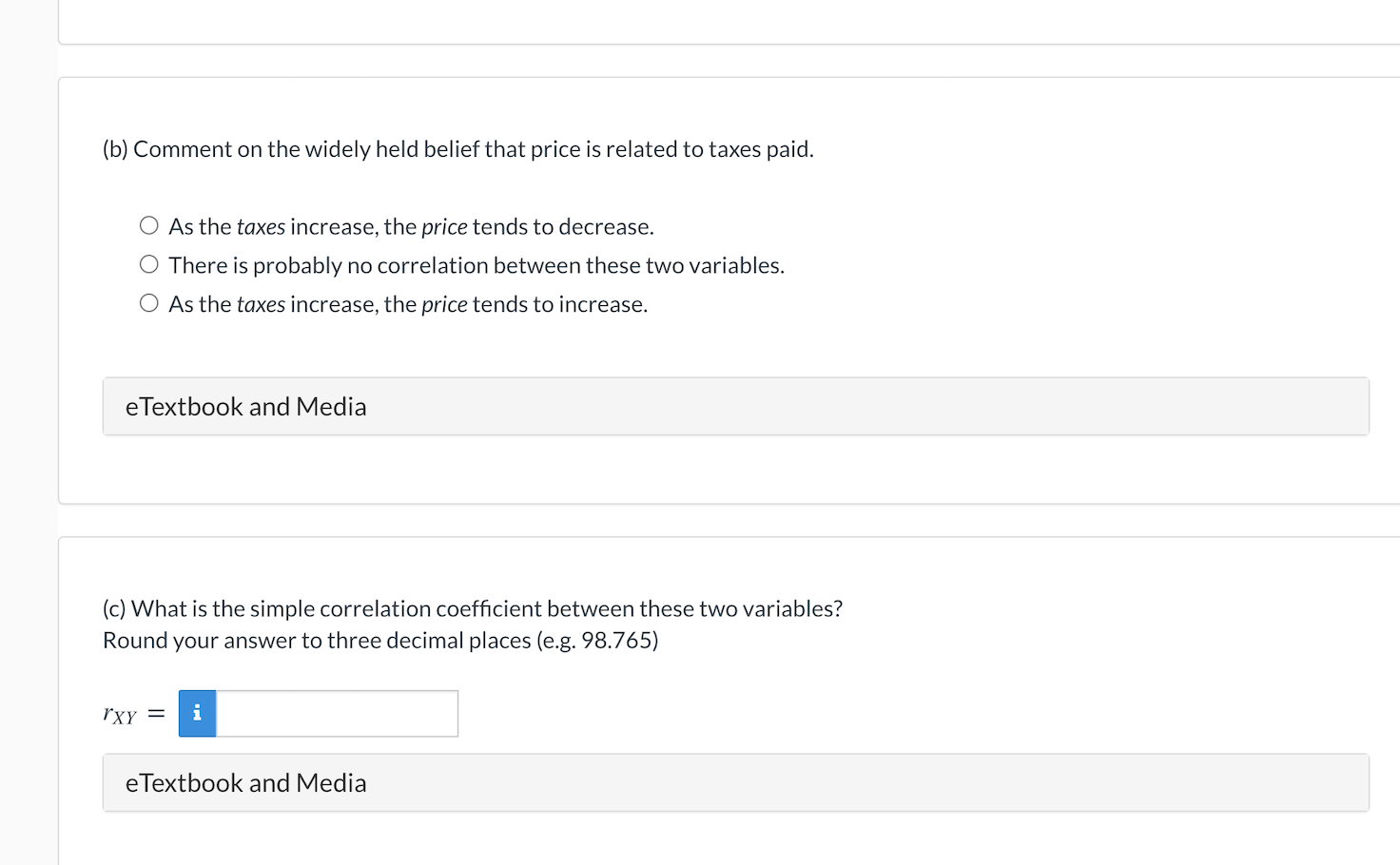
Task: Click the part (c) question text
Action: coord(473,607)
